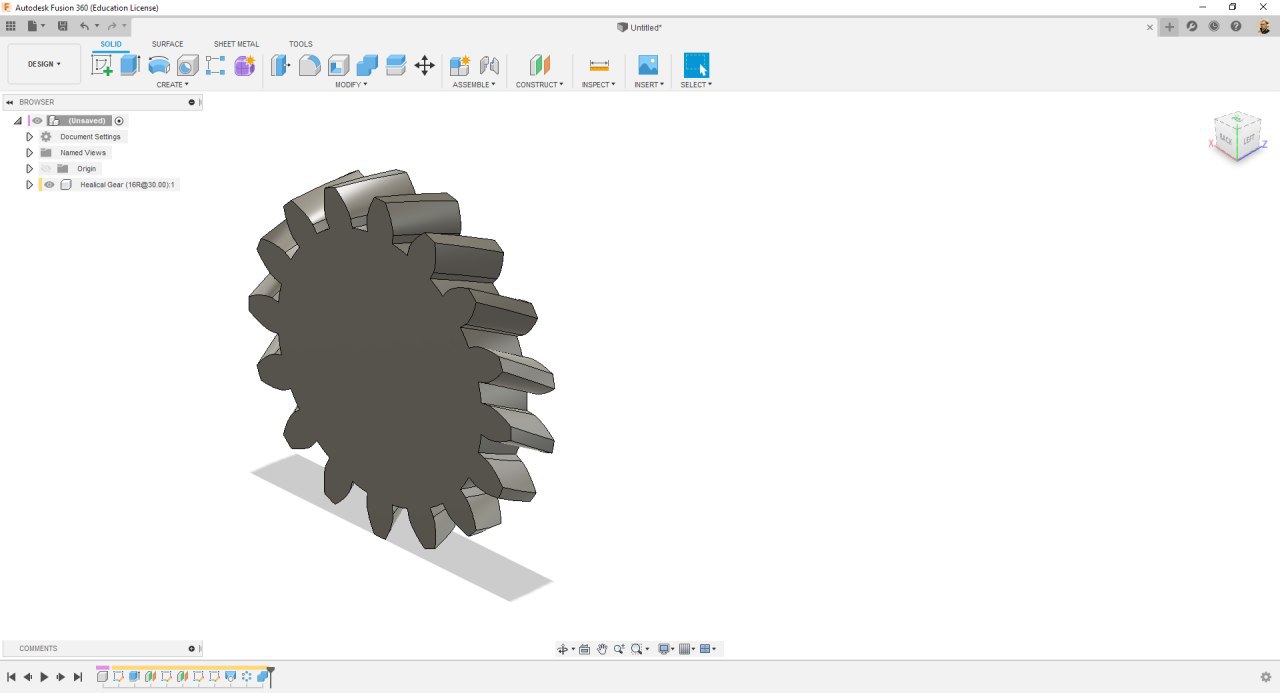
Task: Open the SELECT dropdown menu
Action: [x=696, y=85]
